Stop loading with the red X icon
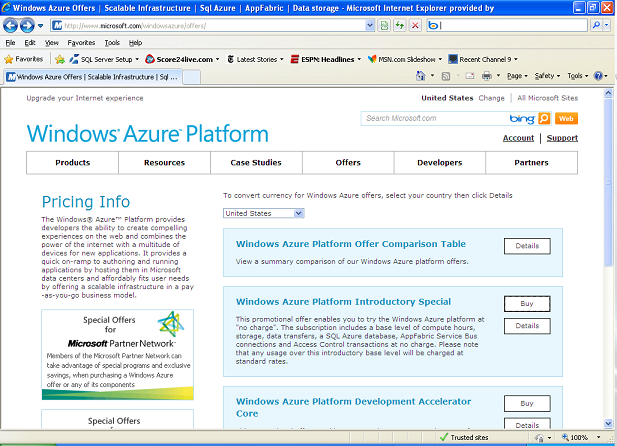Viewport: 617px width, 446px height. (415, 26)
